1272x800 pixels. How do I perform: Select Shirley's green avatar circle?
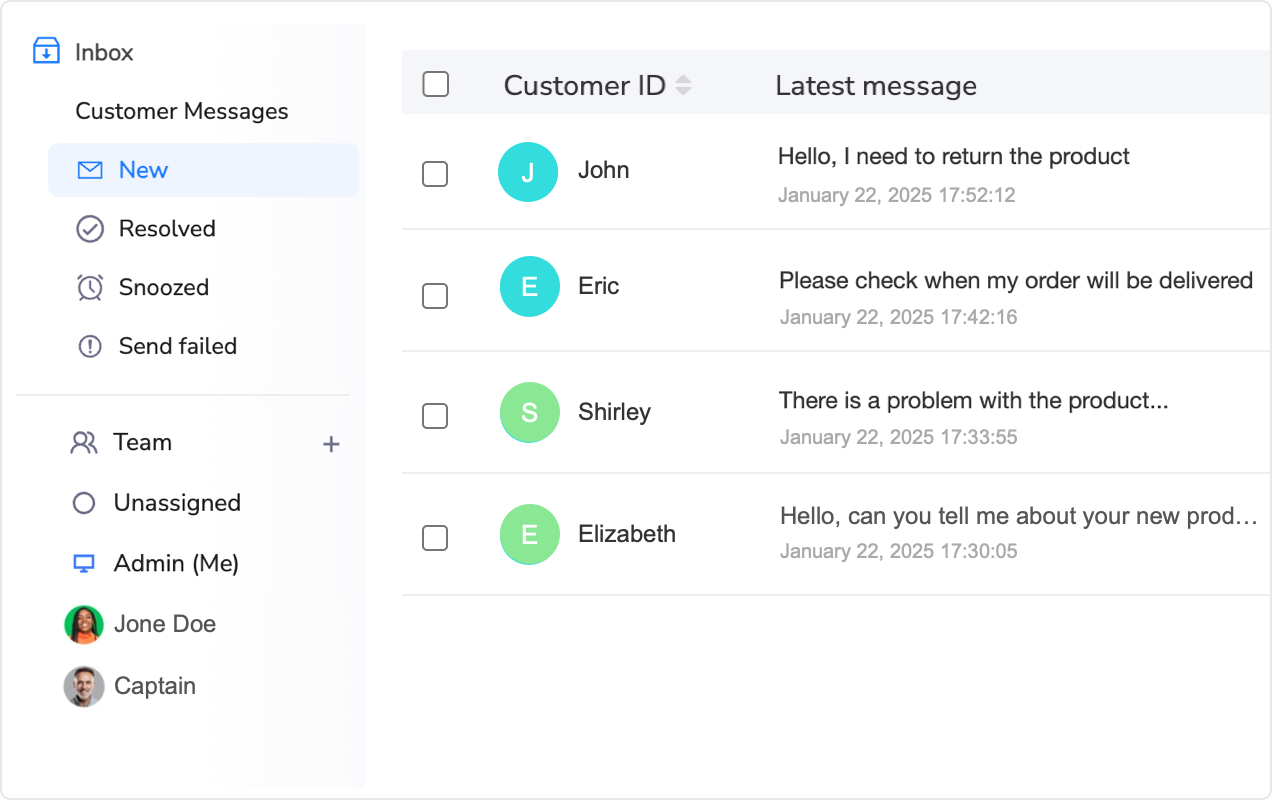click(x=528, y=413)
